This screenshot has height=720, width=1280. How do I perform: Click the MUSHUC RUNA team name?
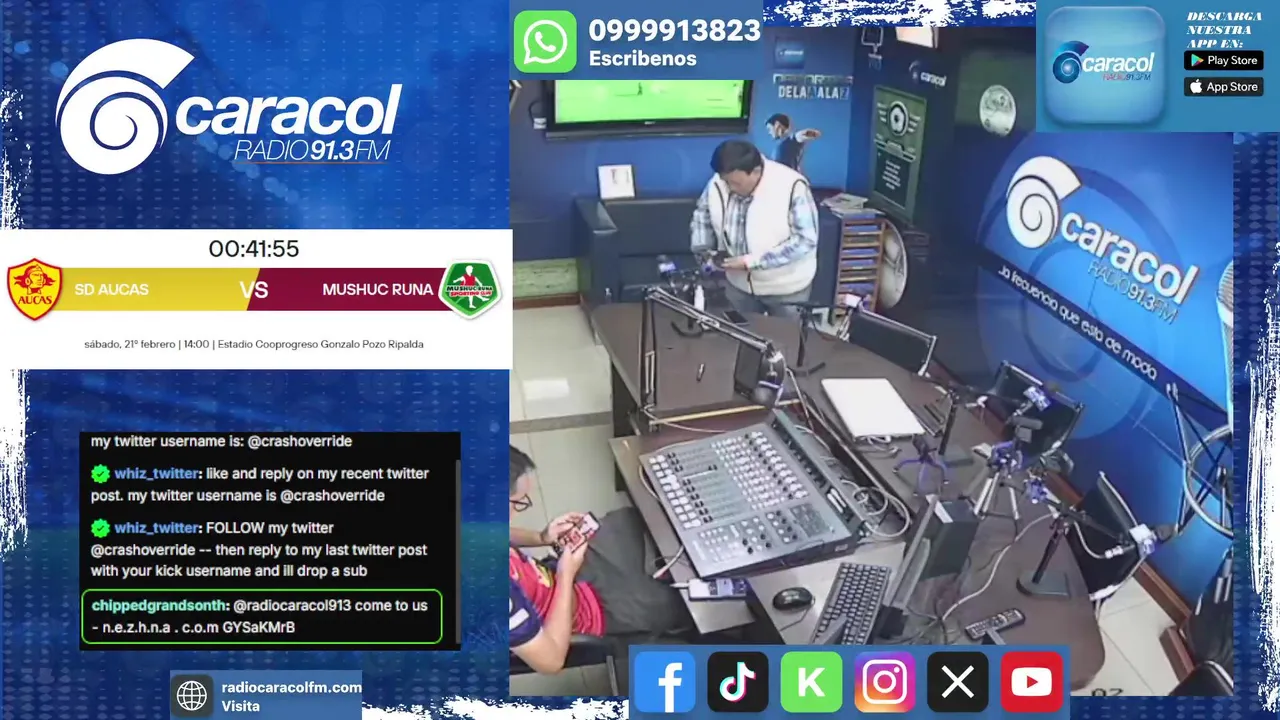(x=378, y=290)
